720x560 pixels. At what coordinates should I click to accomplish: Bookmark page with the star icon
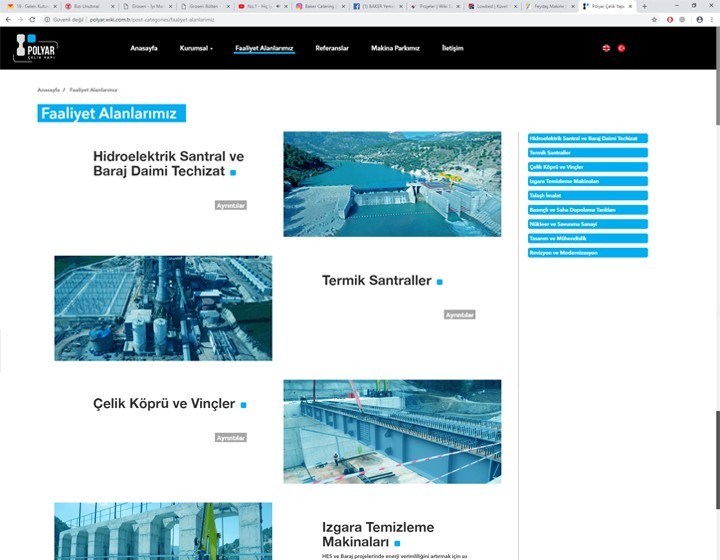pyautogui.click(x=654, y=20)
